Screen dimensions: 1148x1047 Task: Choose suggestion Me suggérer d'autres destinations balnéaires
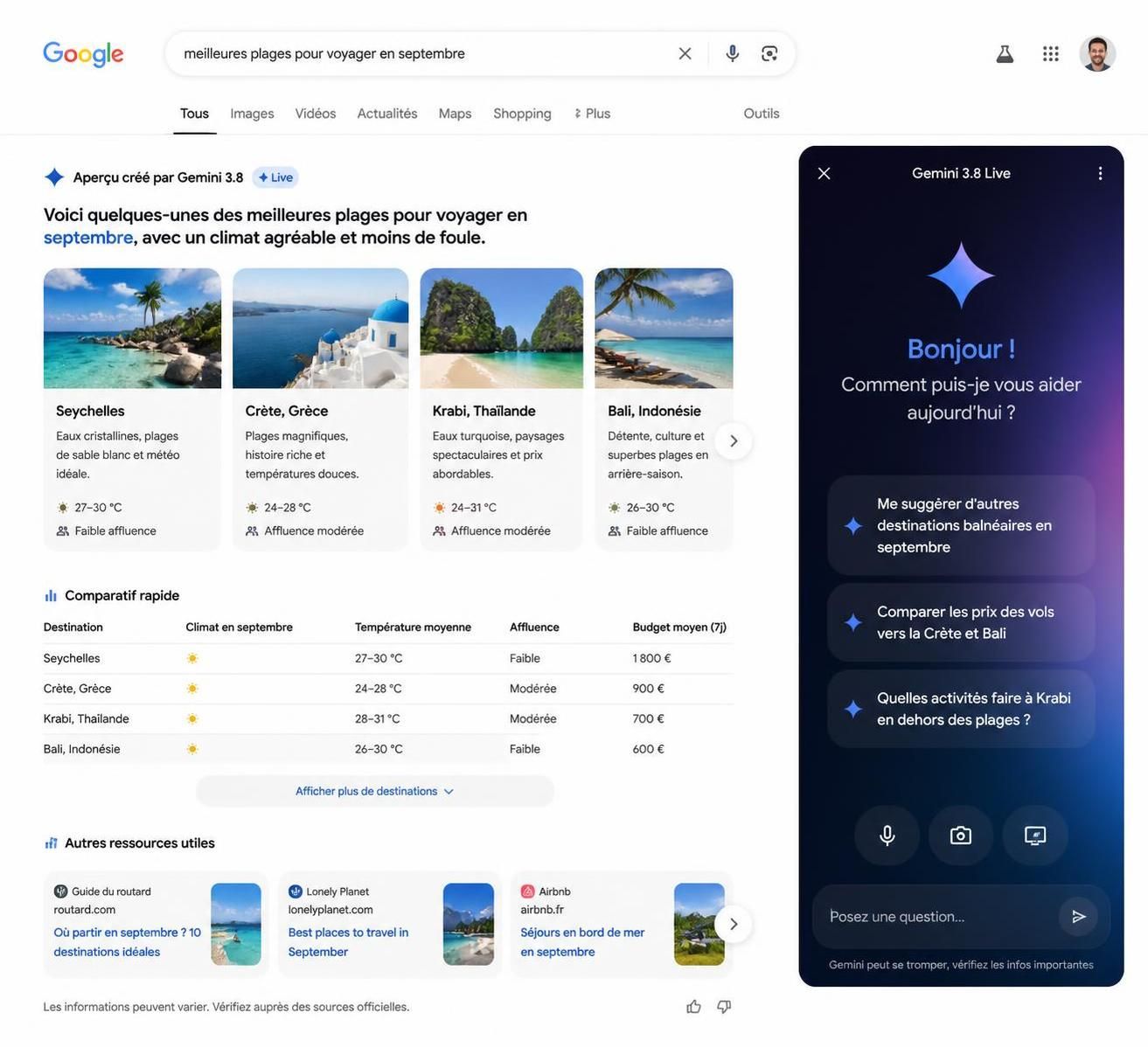(961, 525)
